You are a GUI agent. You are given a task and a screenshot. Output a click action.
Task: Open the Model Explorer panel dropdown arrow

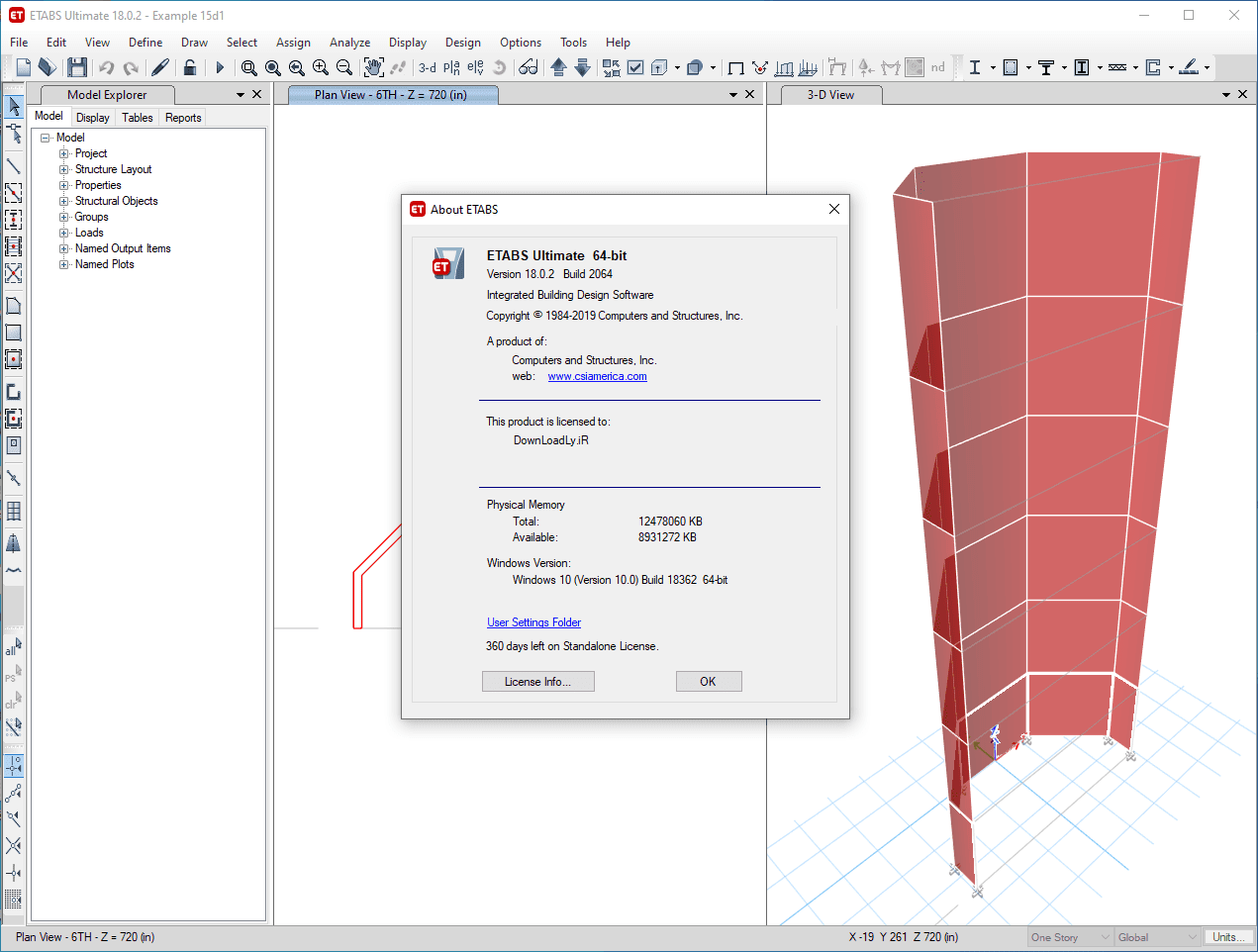tap(241, 95)
